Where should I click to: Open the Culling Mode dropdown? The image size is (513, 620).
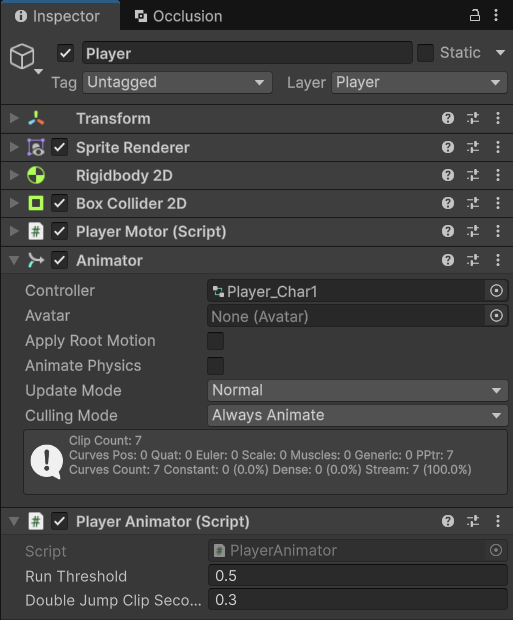358,415
